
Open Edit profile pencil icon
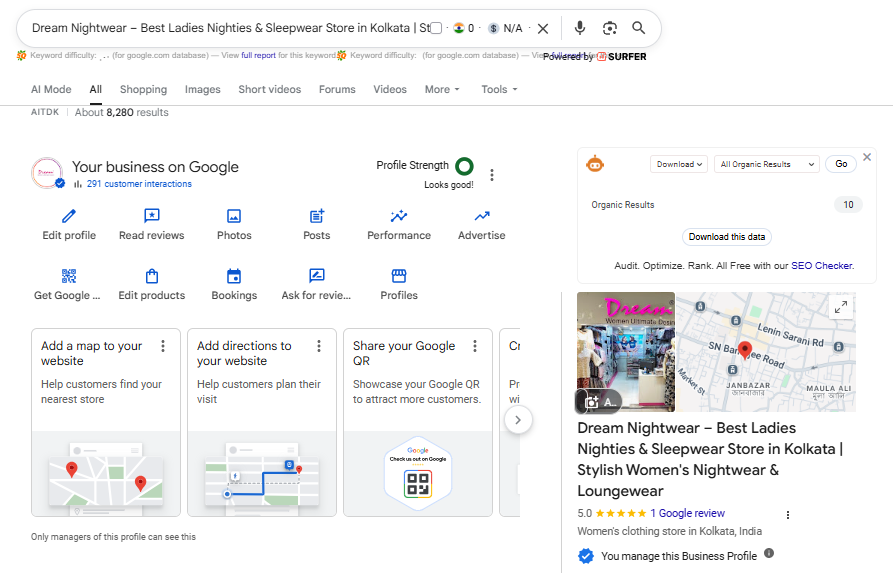pyautogui.click(x=69, y=216)
